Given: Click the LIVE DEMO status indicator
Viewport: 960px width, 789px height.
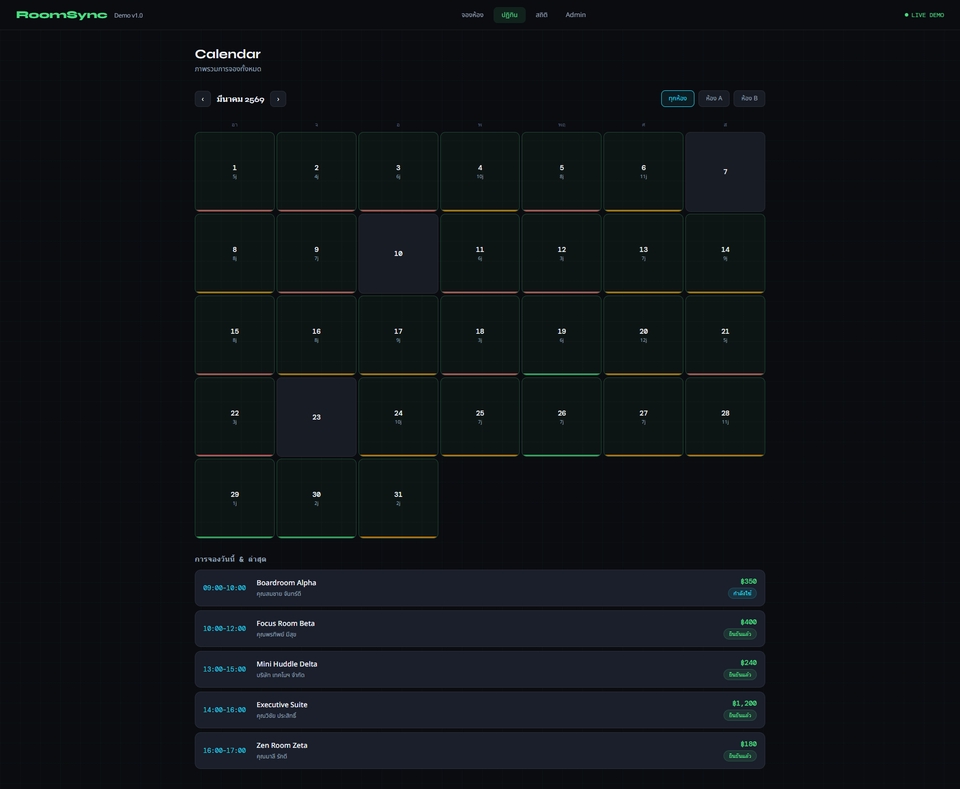Looking at the screenshot, I should tap(924, 15).
